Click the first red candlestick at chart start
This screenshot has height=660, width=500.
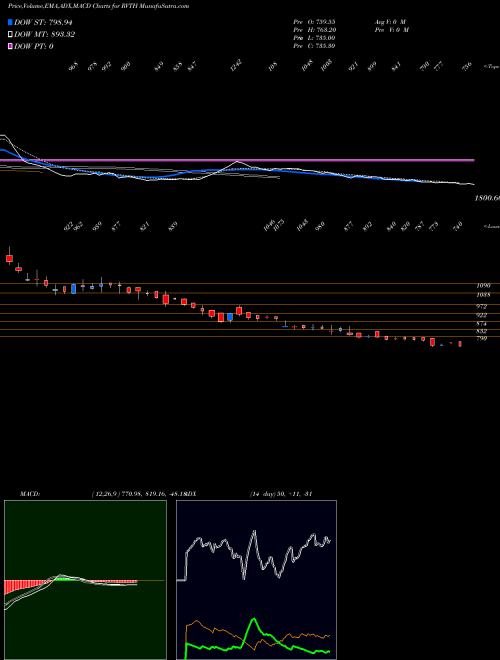coord(9,258)
